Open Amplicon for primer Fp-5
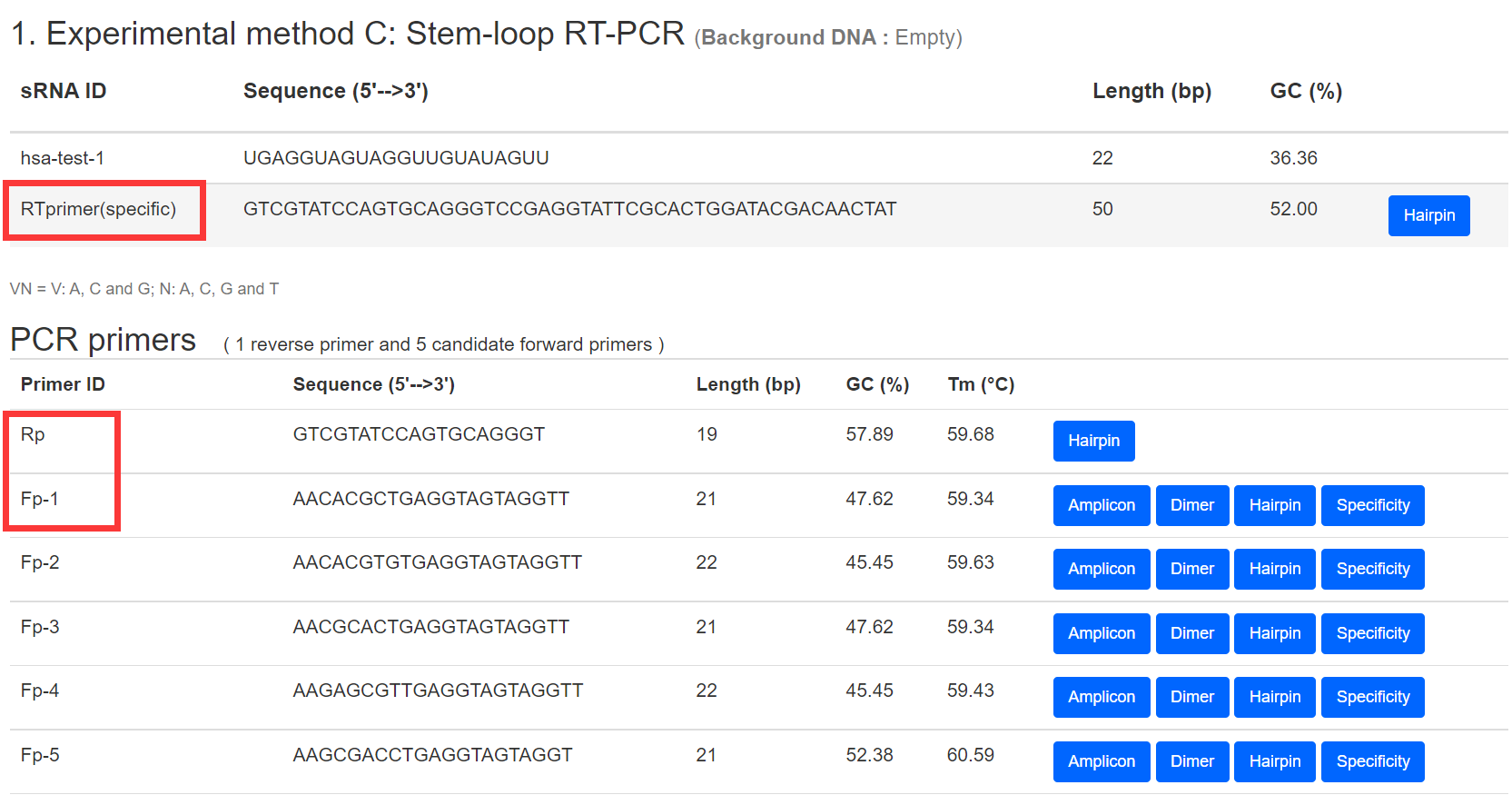This screenshot has height=795, width=1512. pos(1102,761)
